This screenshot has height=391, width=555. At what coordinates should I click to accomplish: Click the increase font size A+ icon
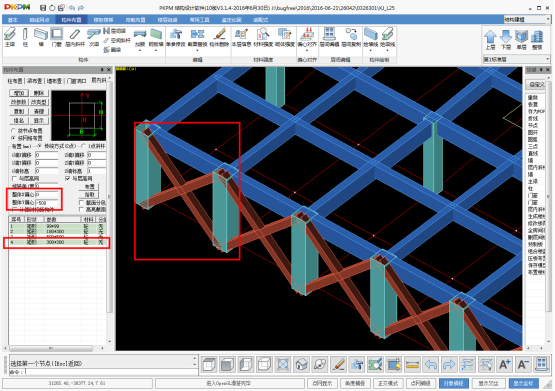[504, 364]
